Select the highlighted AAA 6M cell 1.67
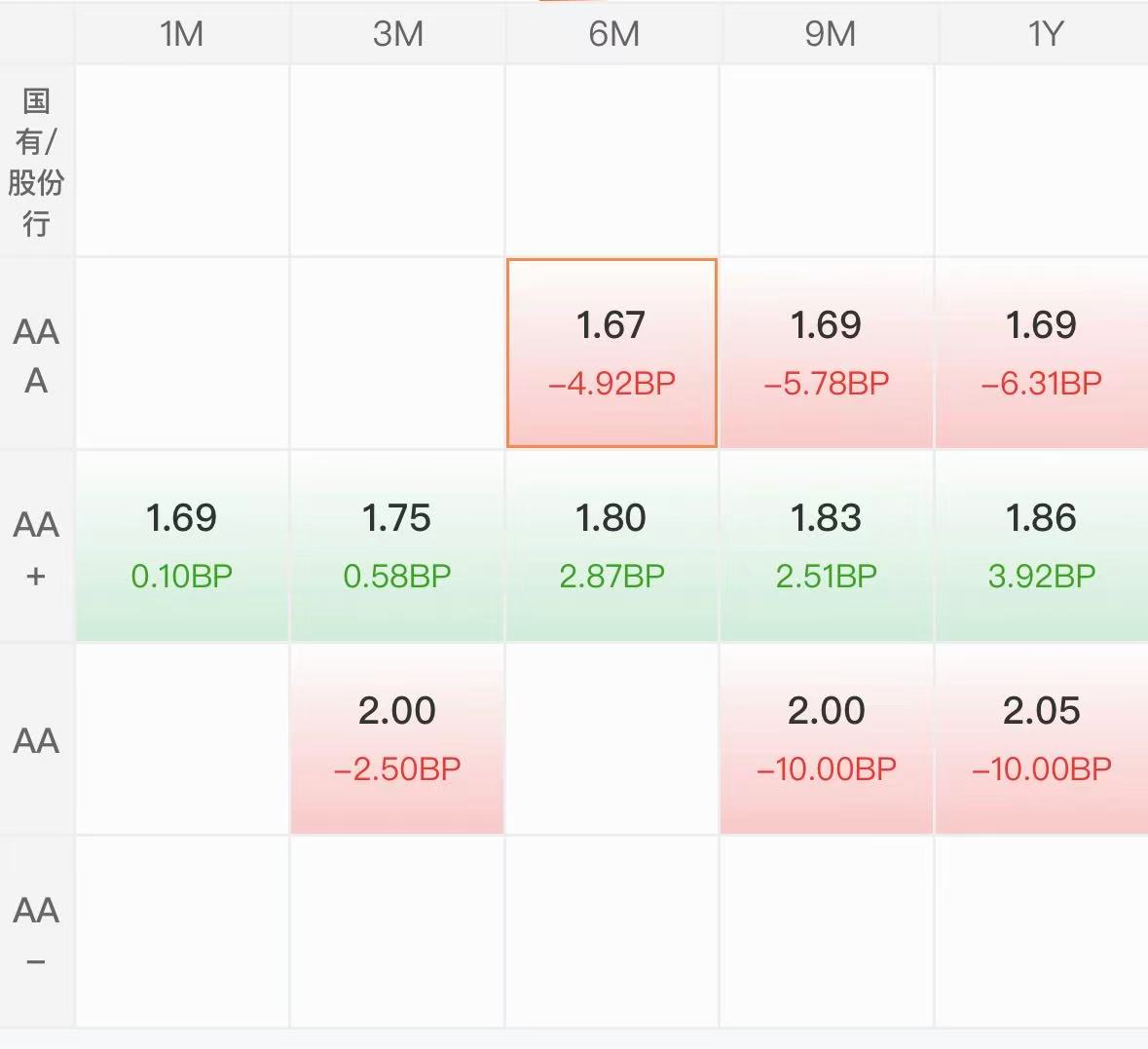The image size is (1148, 1049). tap(611, 353)
